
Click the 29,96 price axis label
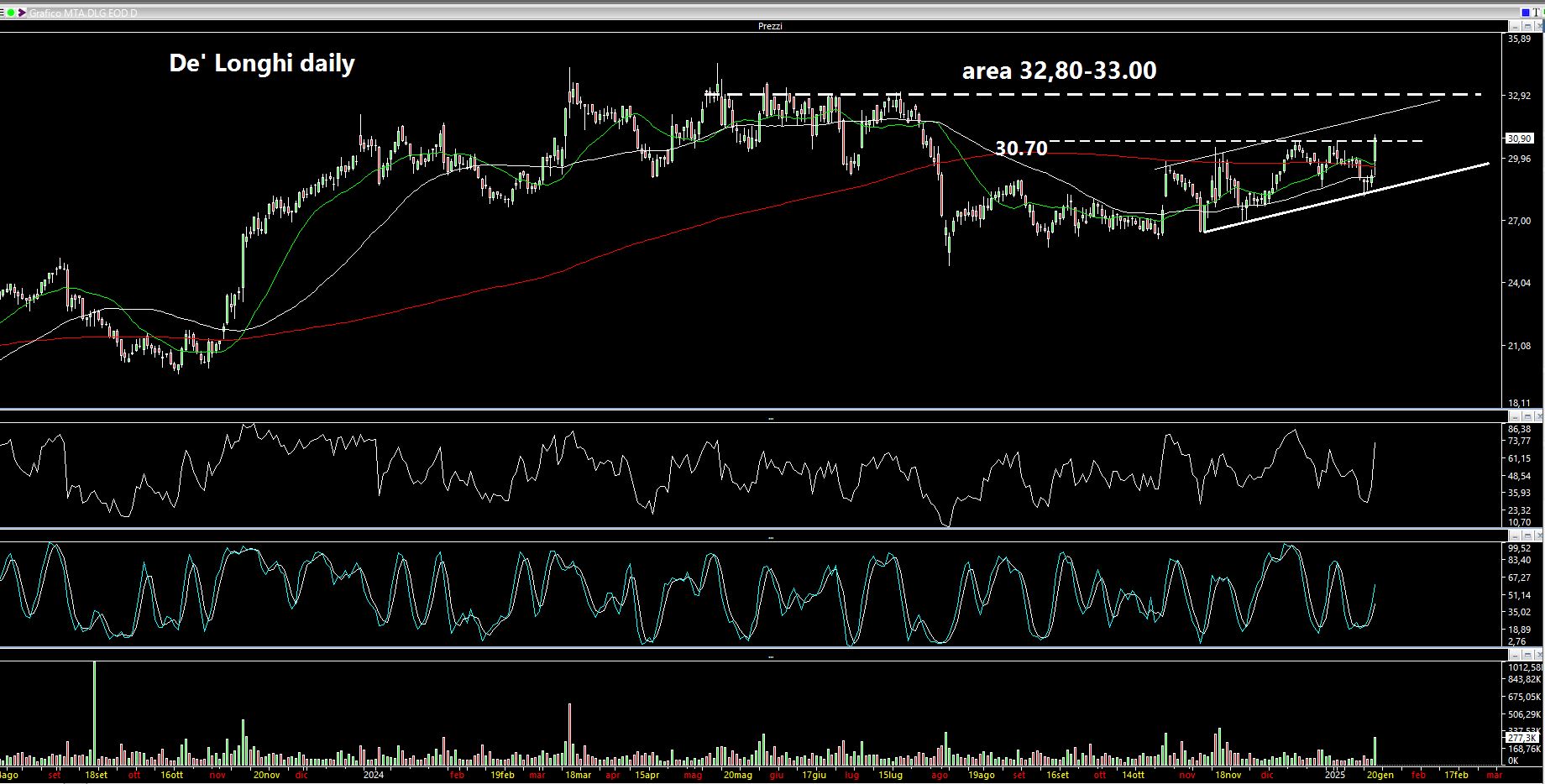pyautogui.click(x=1519, y=159)
